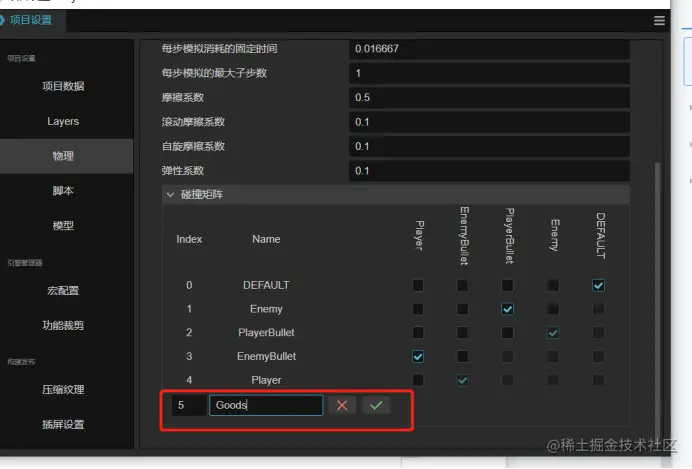
Task: Toggle PlayerBullet row EnemyBullet column checkbox
Action: click(463, 333)
